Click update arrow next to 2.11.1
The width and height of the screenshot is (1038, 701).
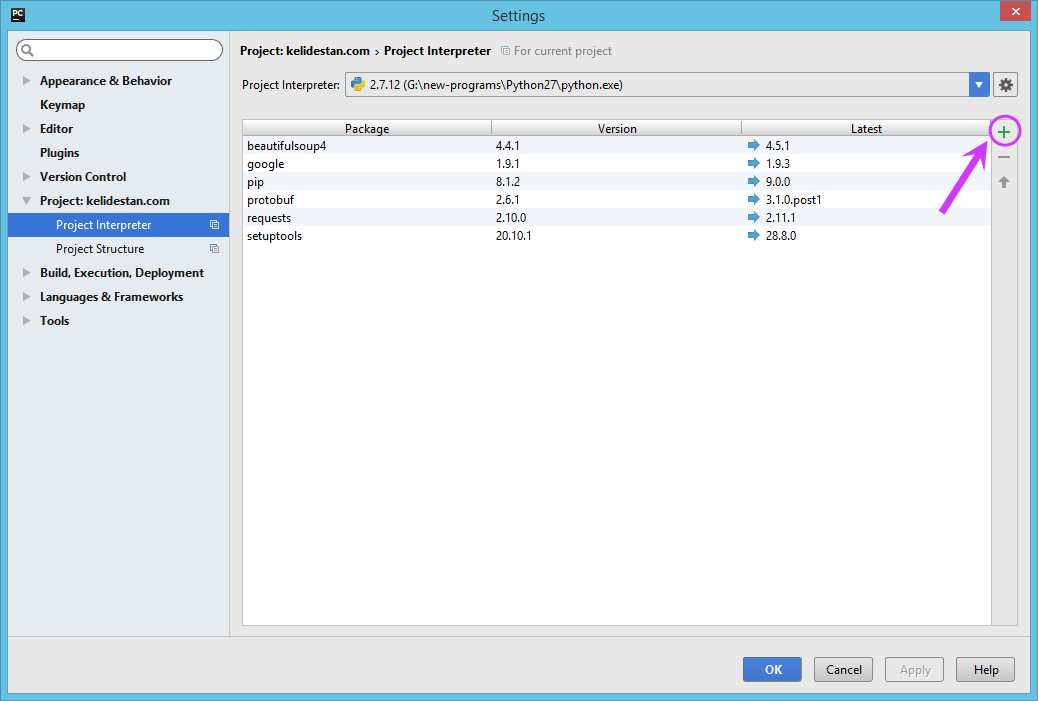753,217
